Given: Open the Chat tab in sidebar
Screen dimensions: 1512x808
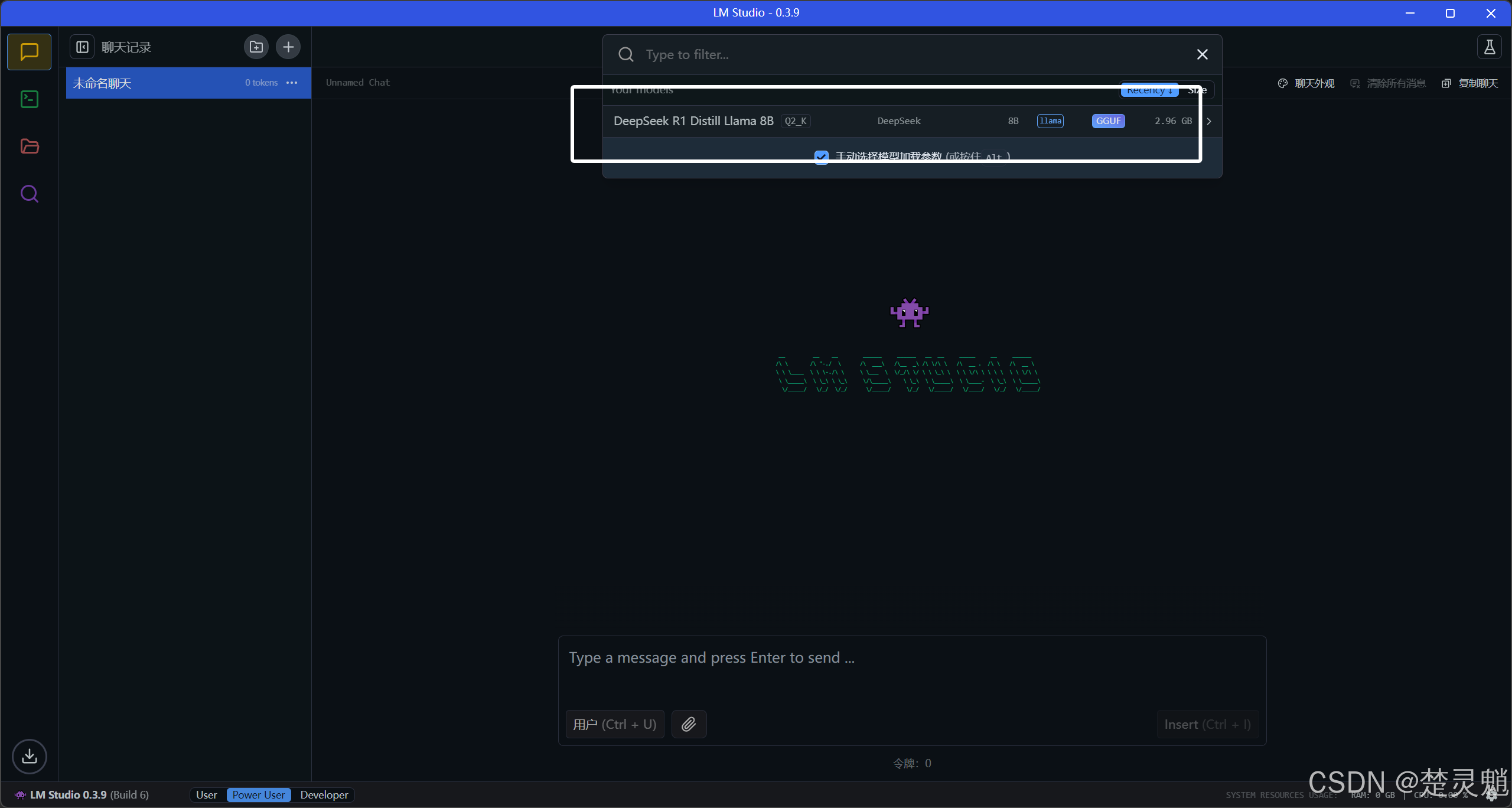Looking at the screenshot, I should [x=29, y=52].
